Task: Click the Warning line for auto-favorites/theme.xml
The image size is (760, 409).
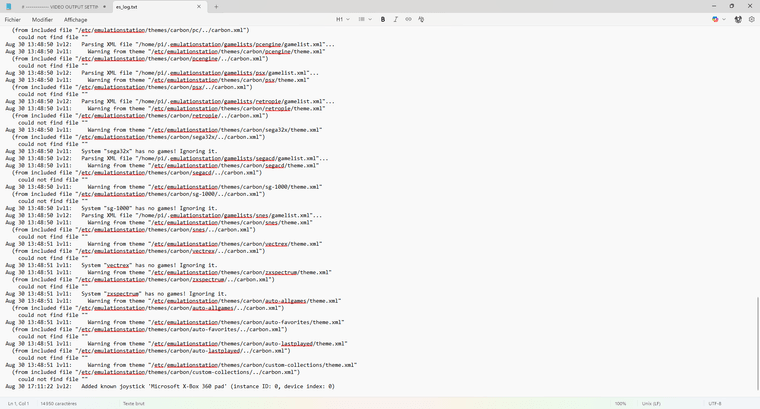Action: click(175, 322)
